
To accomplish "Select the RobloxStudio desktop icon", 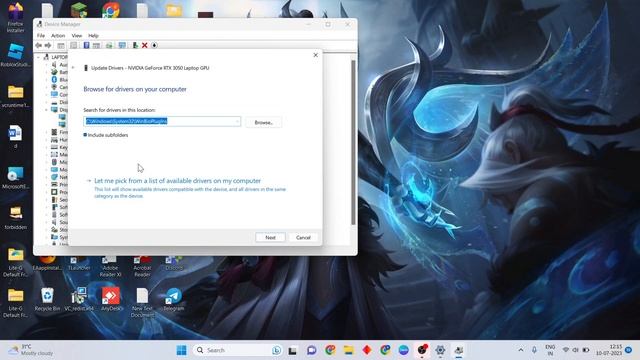I will 16,55.
